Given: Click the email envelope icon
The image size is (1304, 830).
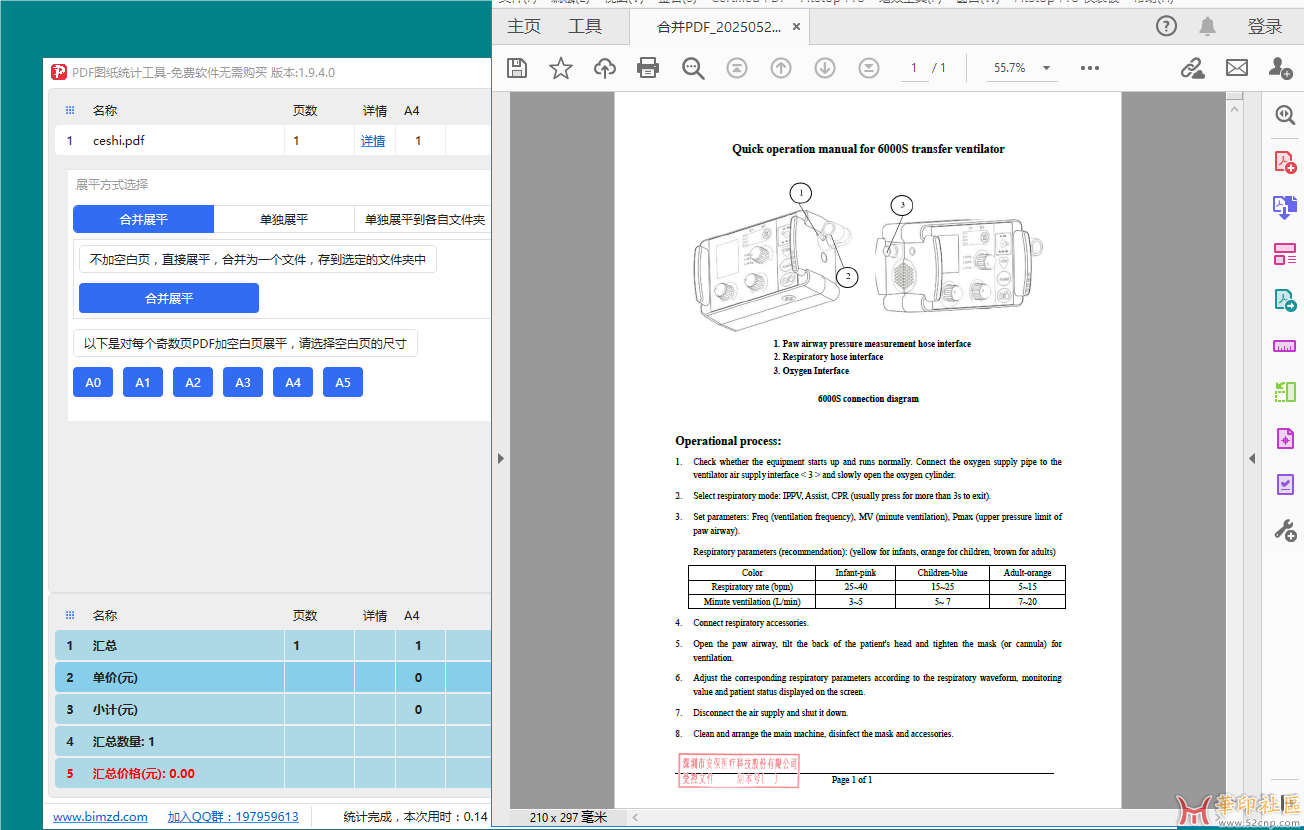Looking at the screenshot, I should [1237, 68].
